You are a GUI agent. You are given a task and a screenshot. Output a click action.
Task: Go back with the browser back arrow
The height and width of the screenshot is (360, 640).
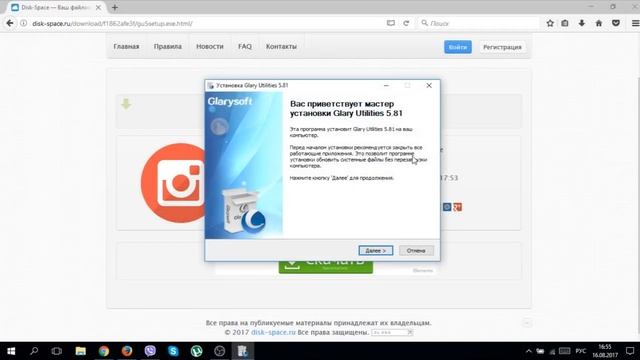[x=10, y=23]
